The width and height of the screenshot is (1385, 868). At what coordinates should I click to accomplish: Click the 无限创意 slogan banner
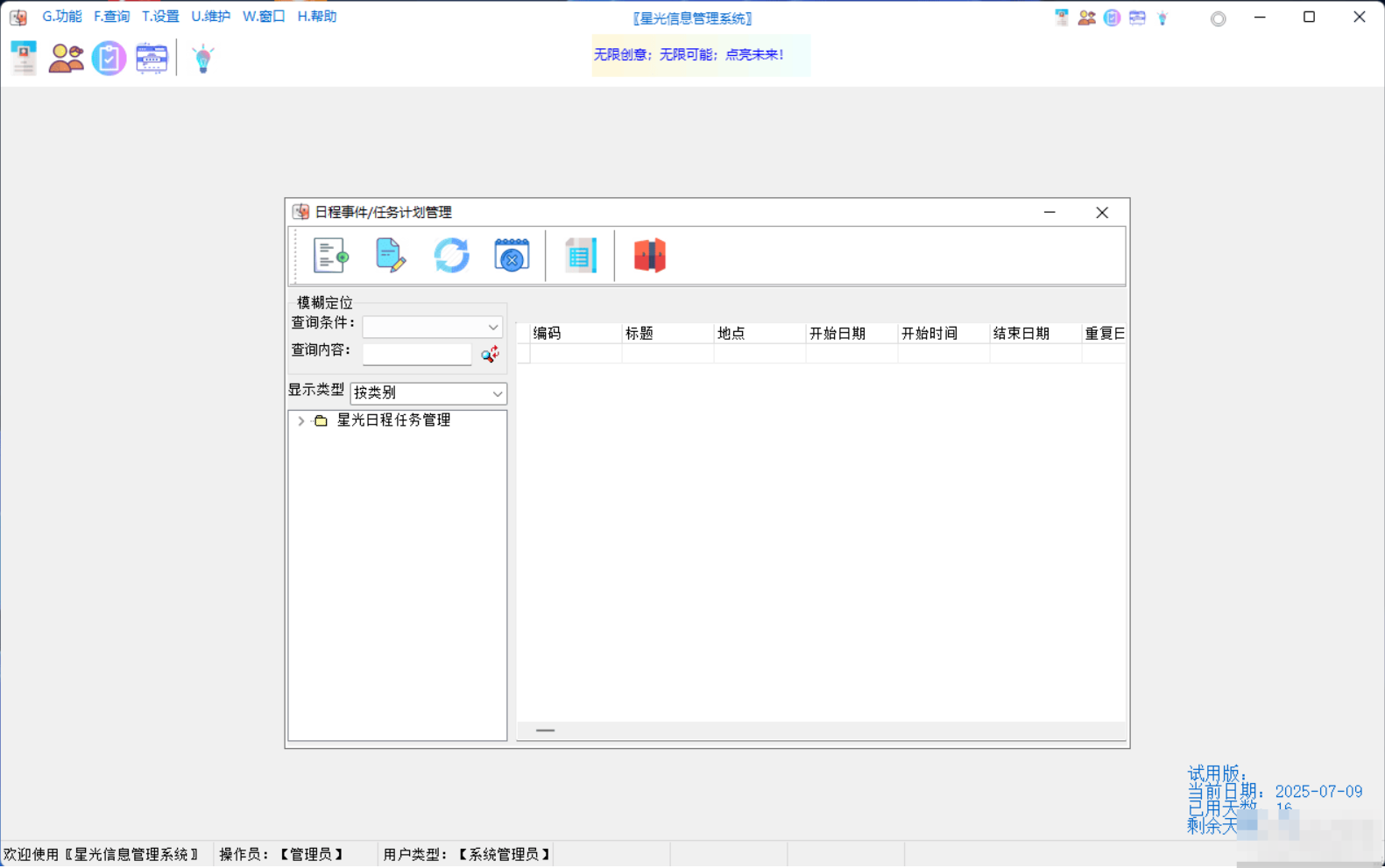[701, 55]
